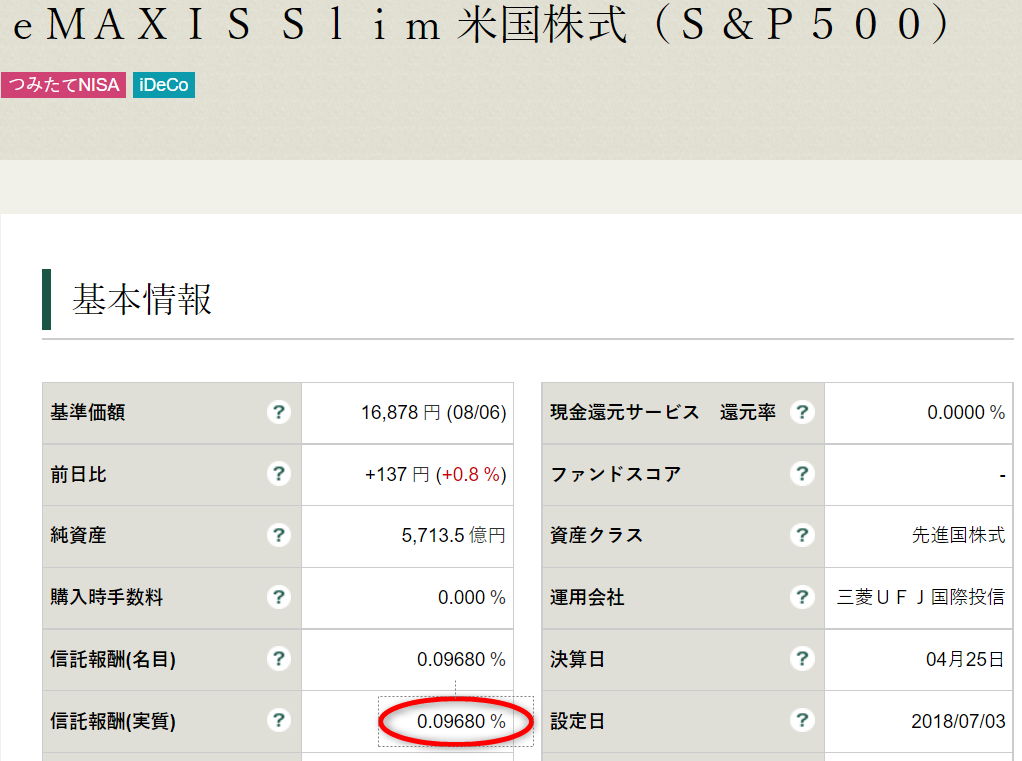
Task: Open help icon for 純資産
Action: pos(279,535)
